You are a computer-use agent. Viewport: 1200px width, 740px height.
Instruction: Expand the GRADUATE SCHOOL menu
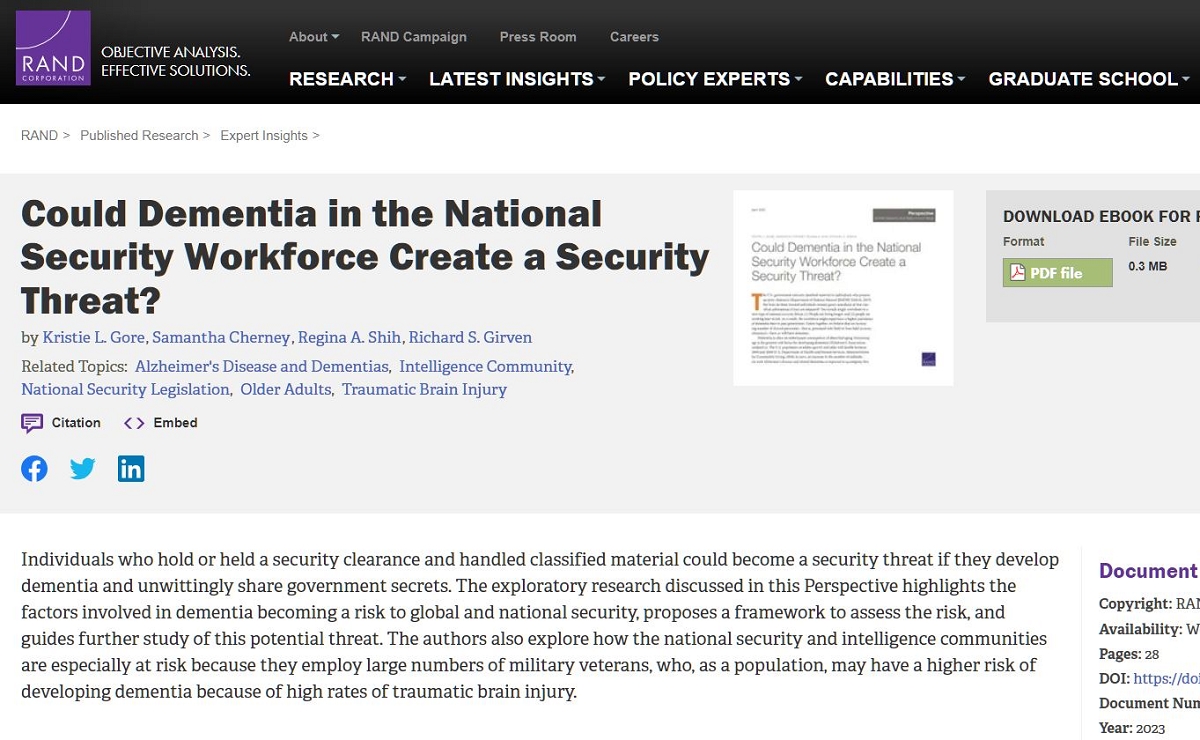[x=1089, y=79]
